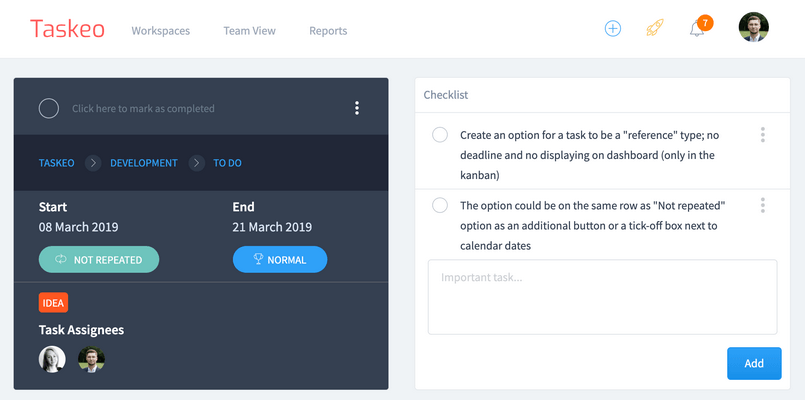The height and width of the screenshot is (400, 805).
Task: Open the user profile avatar menu
Action: (x=753, y=28)
